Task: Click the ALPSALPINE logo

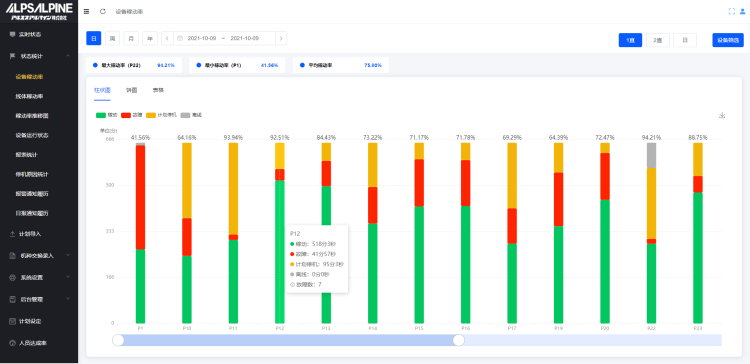Action: click(x=39, y=11)
